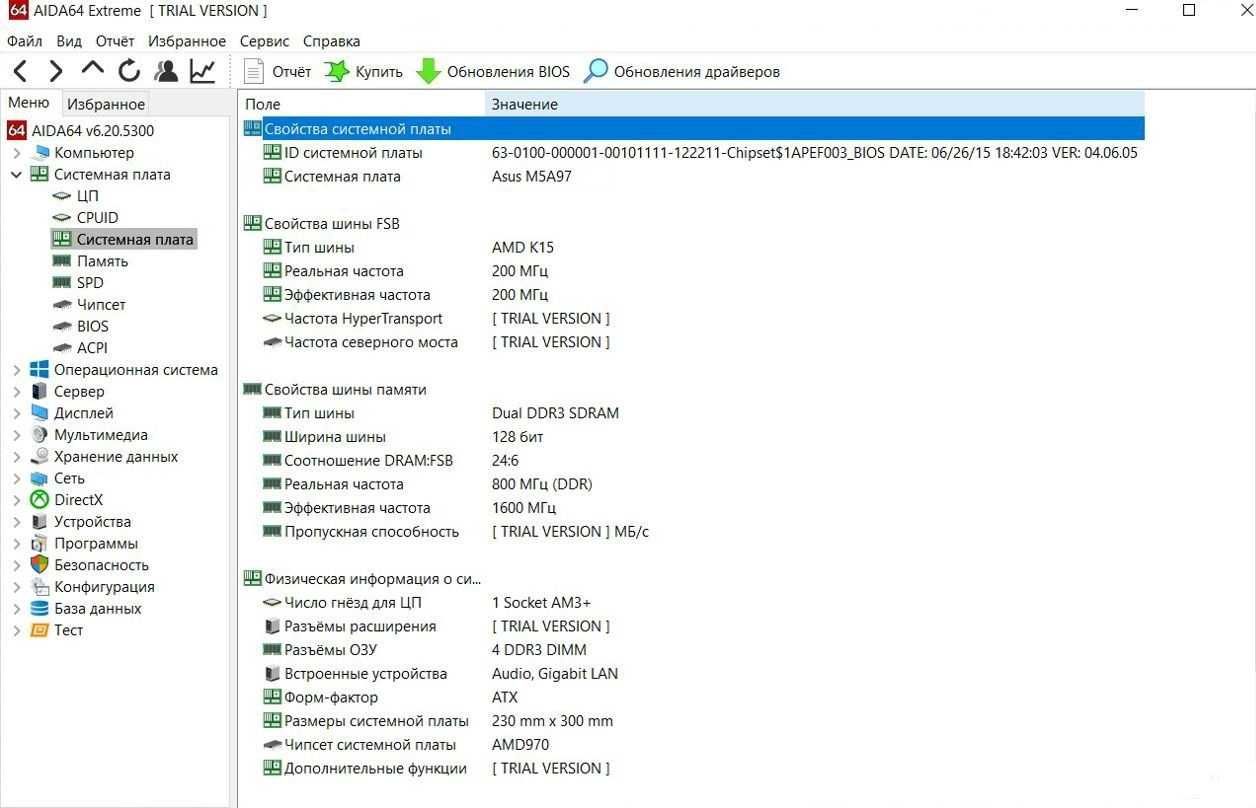This screenshot has width=1256, height=808.
Task: Click the DirectX Xbox icon in tree
Action: [39, 500]
